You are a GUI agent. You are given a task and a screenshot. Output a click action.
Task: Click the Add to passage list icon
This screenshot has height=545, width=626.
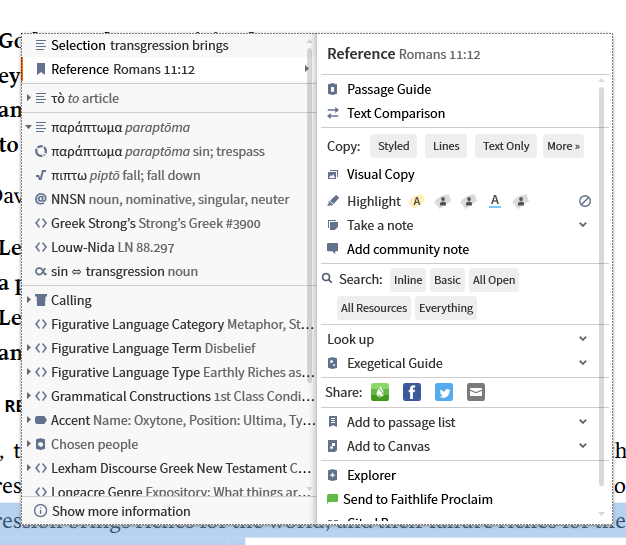[333, 422]
